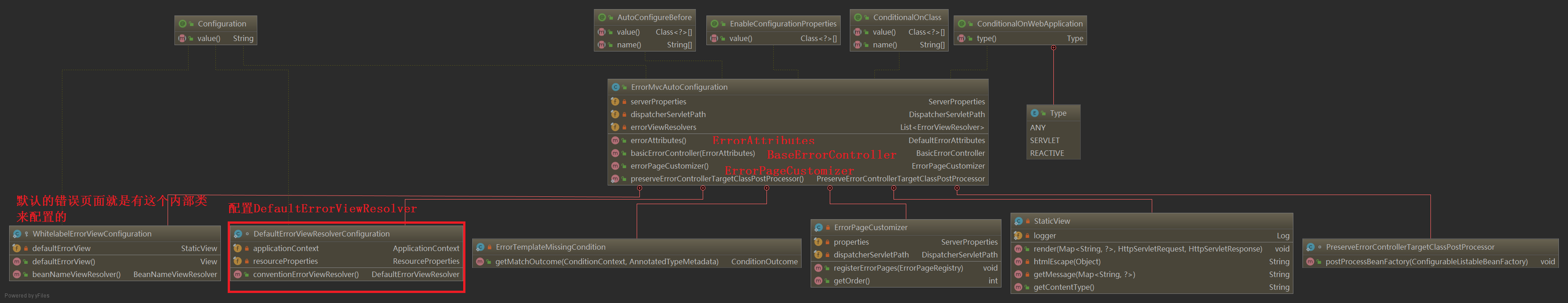Image resolution: width=1568 pixels, height=303 pixels.
Task: Select the ANY enum constant
Action: pyautogui.click(x=1038, y=128)
